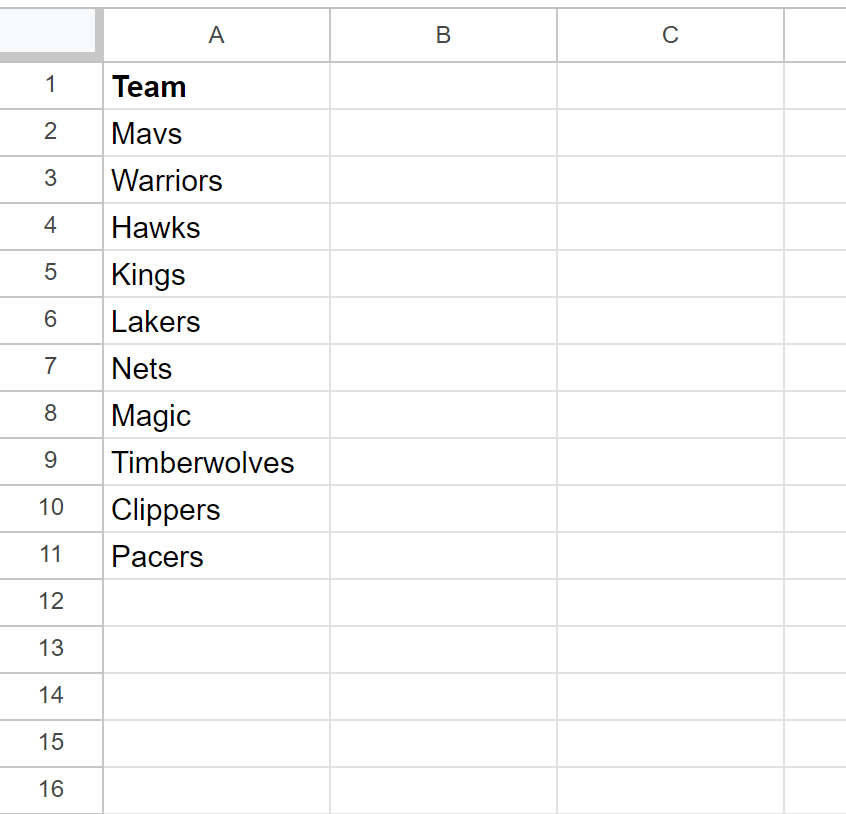Select the cell containing Magic
This screenshot has width=846, height=814.
pos(216,414)
